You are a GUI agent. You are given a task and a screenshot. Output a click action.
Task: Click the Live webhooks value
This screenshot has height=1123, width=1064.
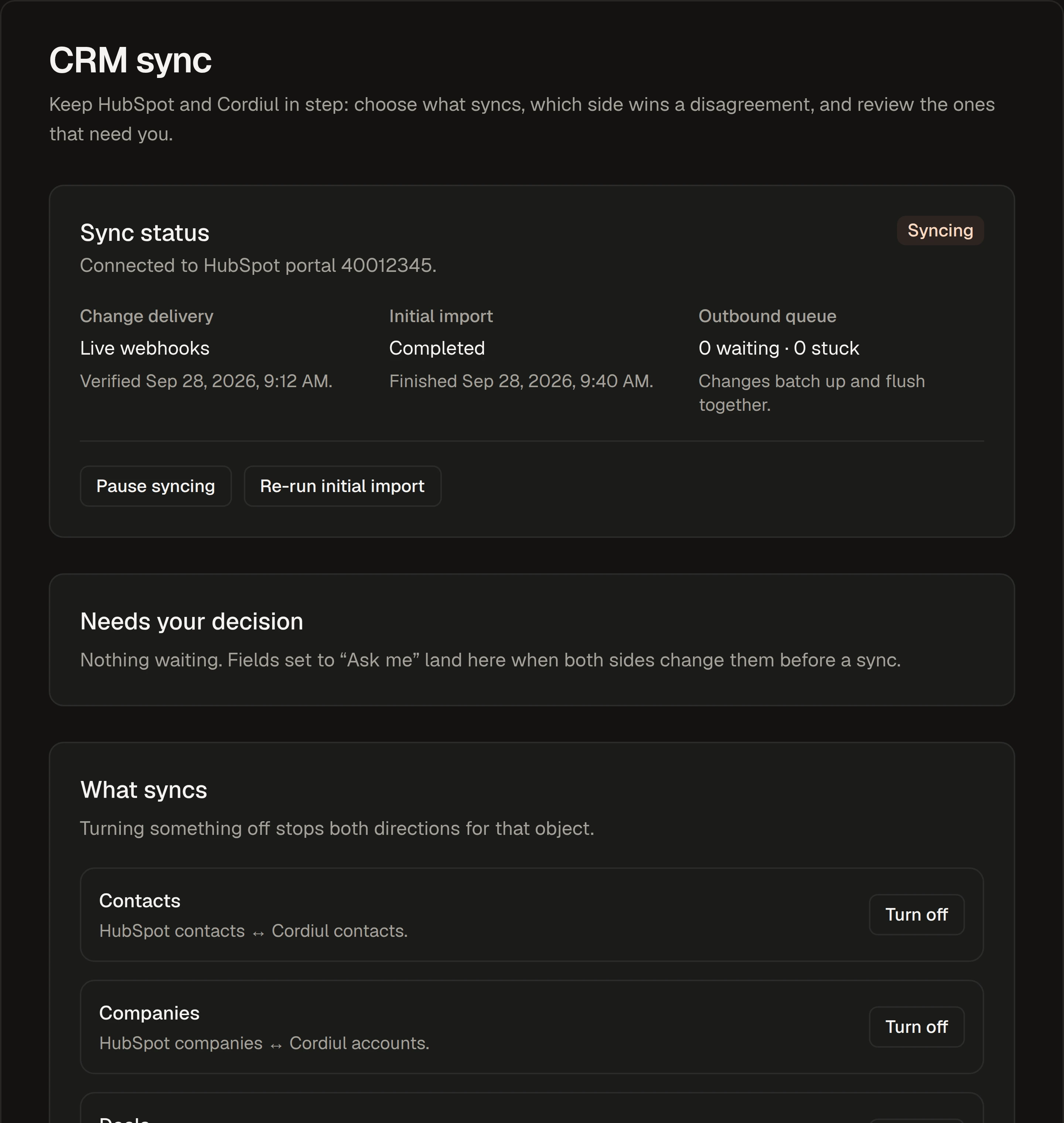click(144, 348)
